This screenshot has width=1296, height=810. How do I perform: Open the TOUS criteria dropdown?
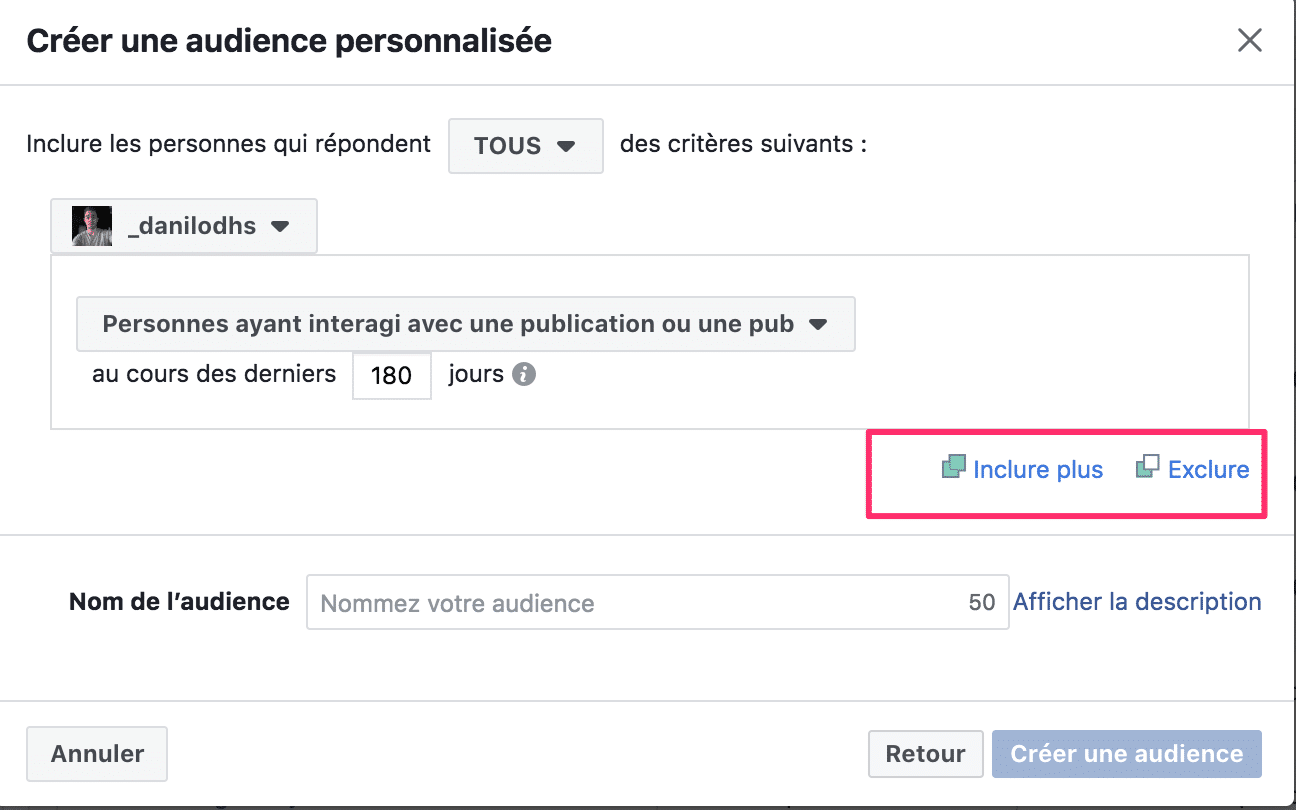point(526,146)
